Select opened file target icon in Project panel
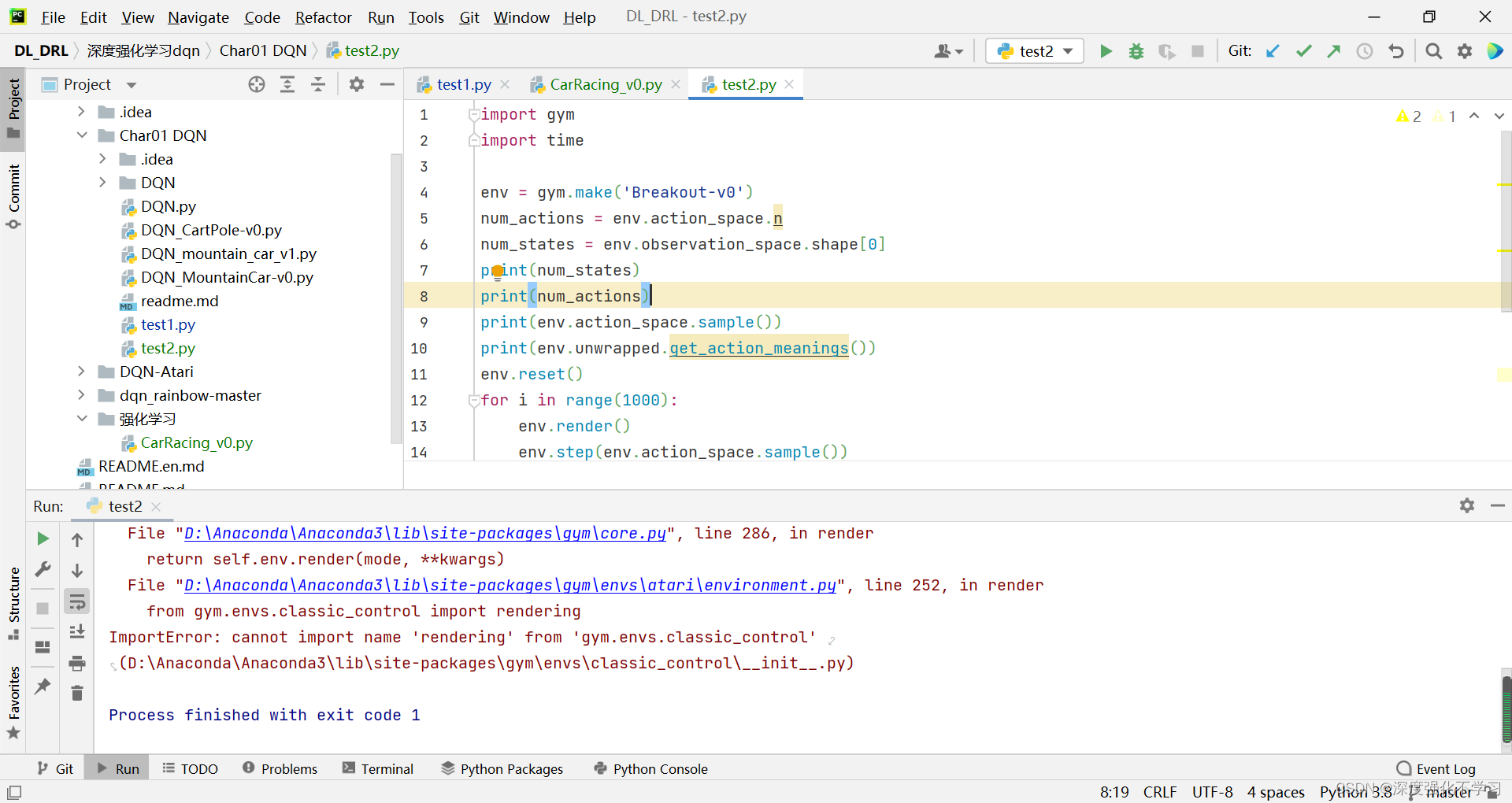The width and height of the screenshot is (1512, 803). tap(257, 84)
